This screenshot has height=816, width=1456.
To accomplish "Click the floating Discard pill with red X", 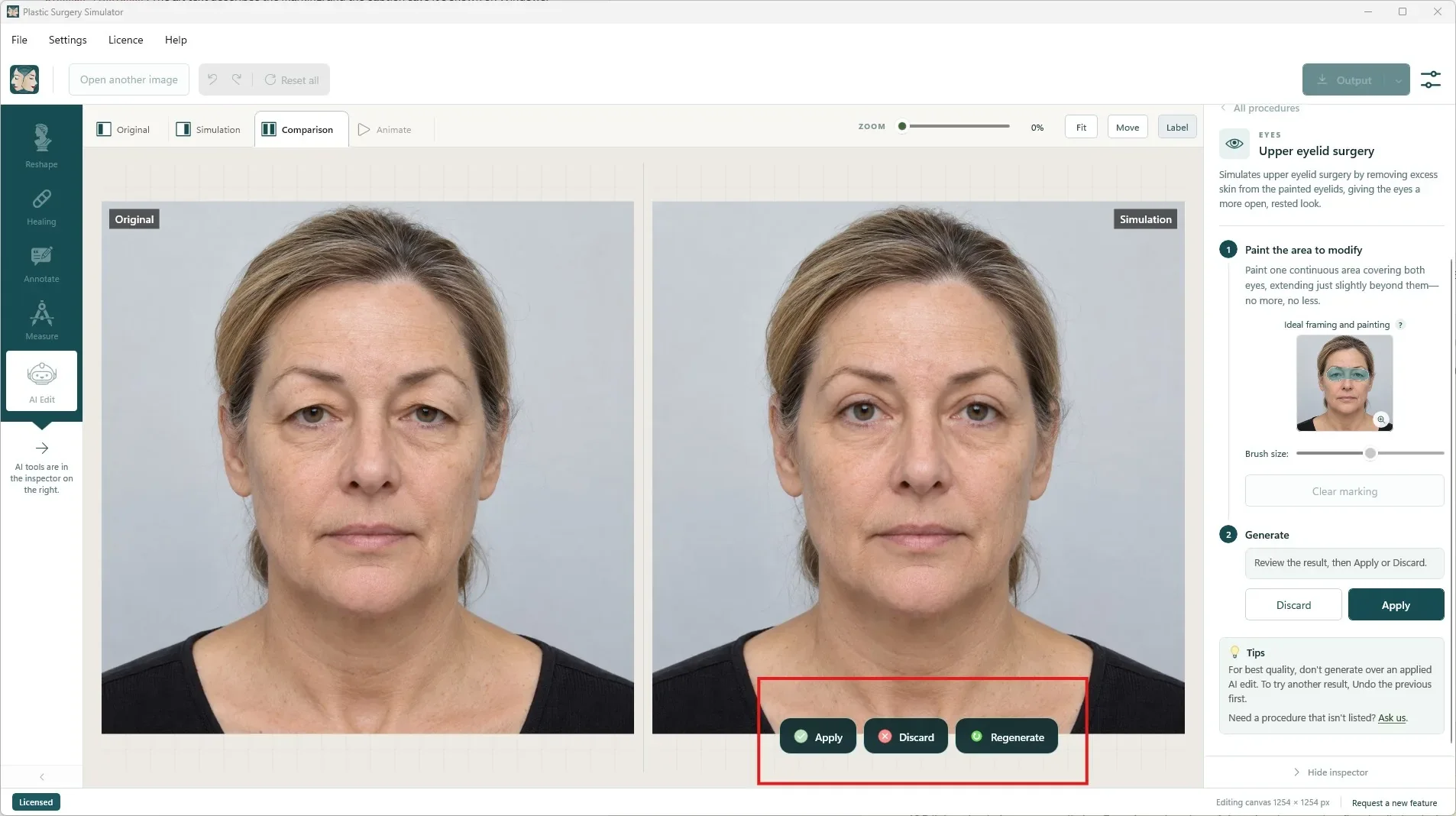I will click(x=905, y=737).
